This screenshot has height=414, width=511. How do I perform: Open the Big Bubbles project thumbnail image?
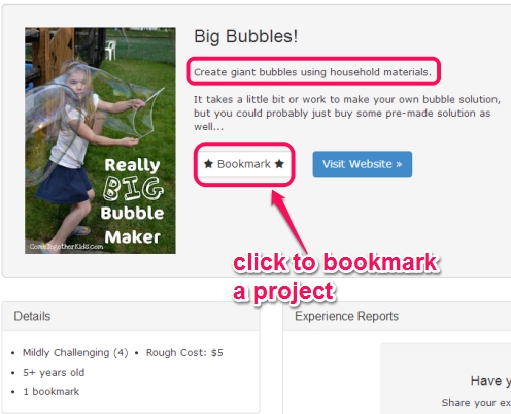click(100, 140)
